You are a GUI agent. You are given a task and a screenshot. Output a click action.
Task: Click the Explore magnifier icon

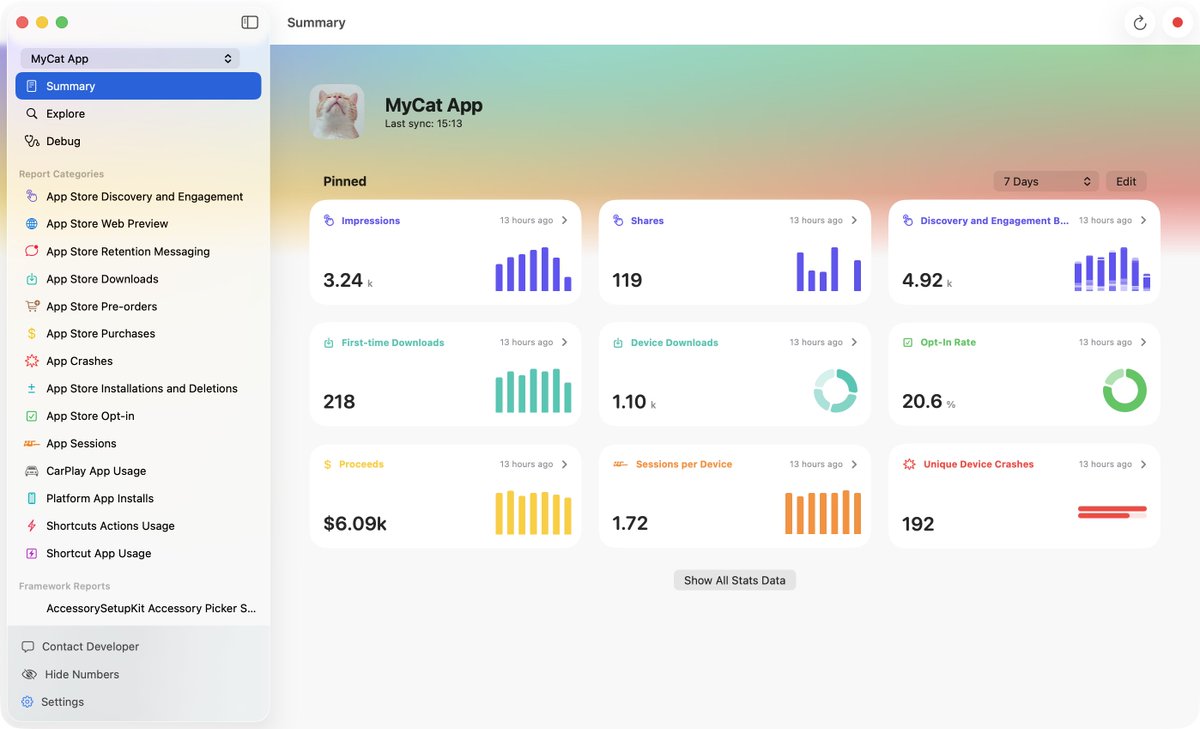32,114
